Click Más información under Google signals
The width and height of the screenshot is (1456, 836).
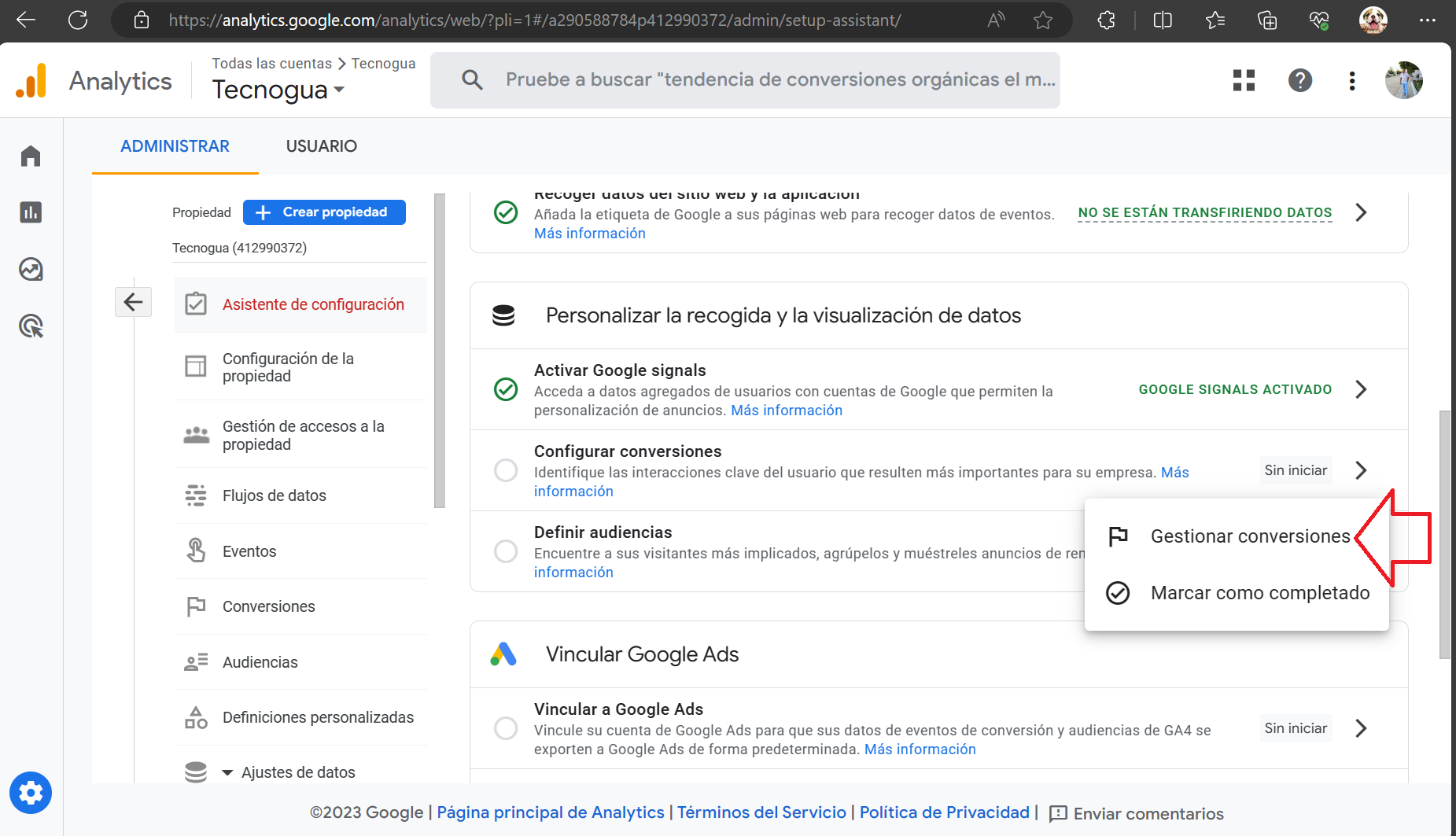[x=787, y=411]
